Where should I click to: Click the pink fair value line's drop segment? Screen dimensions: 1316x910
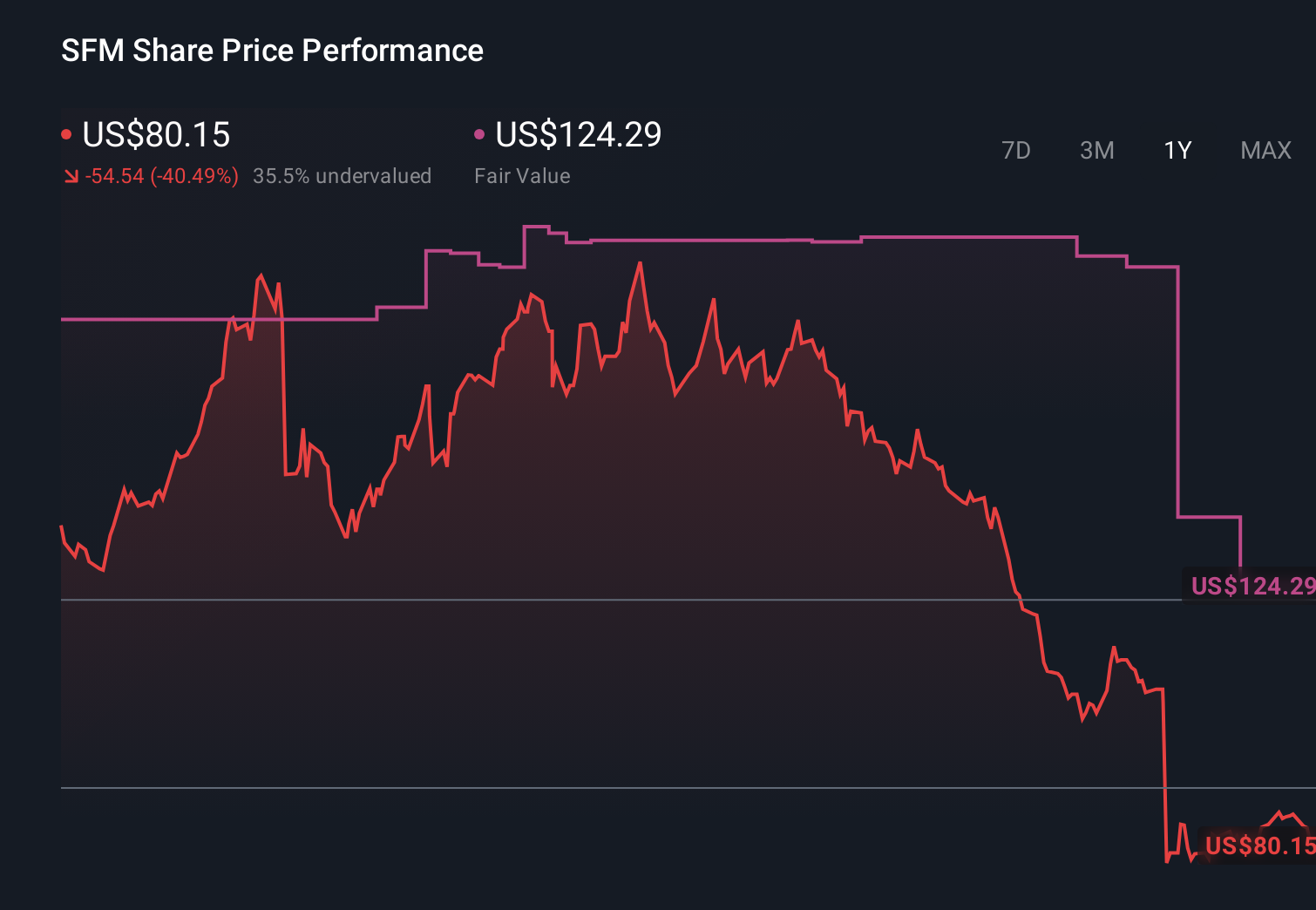pos(1177,392)
